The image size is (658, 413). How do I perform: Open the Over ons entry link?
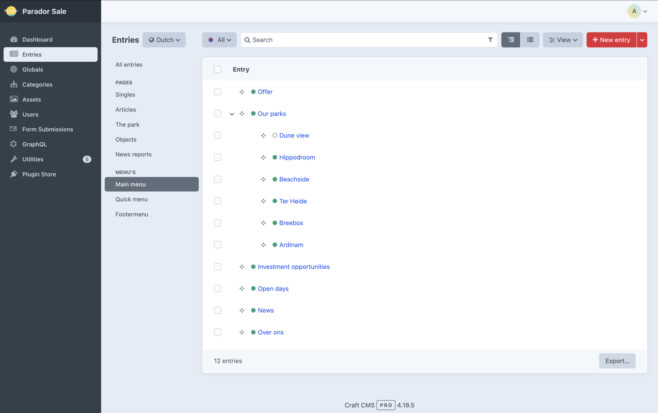pyautogui.click(x=271, y=332)
